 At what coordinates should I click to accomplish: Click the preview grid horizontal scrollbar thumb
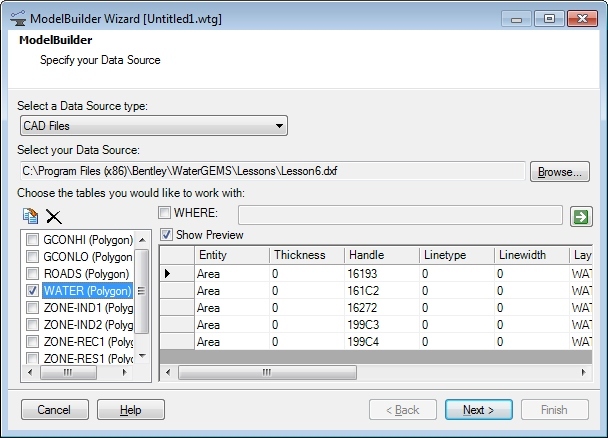click(267, 372)
